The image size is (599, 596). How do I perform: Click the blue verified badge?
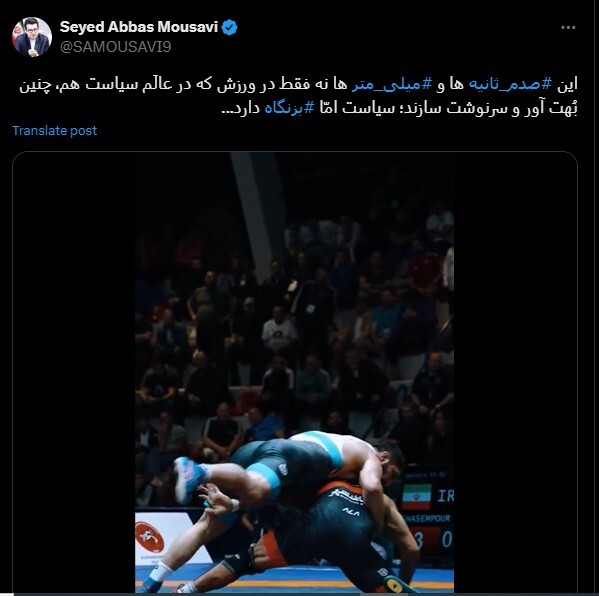[x=230, y=28]
